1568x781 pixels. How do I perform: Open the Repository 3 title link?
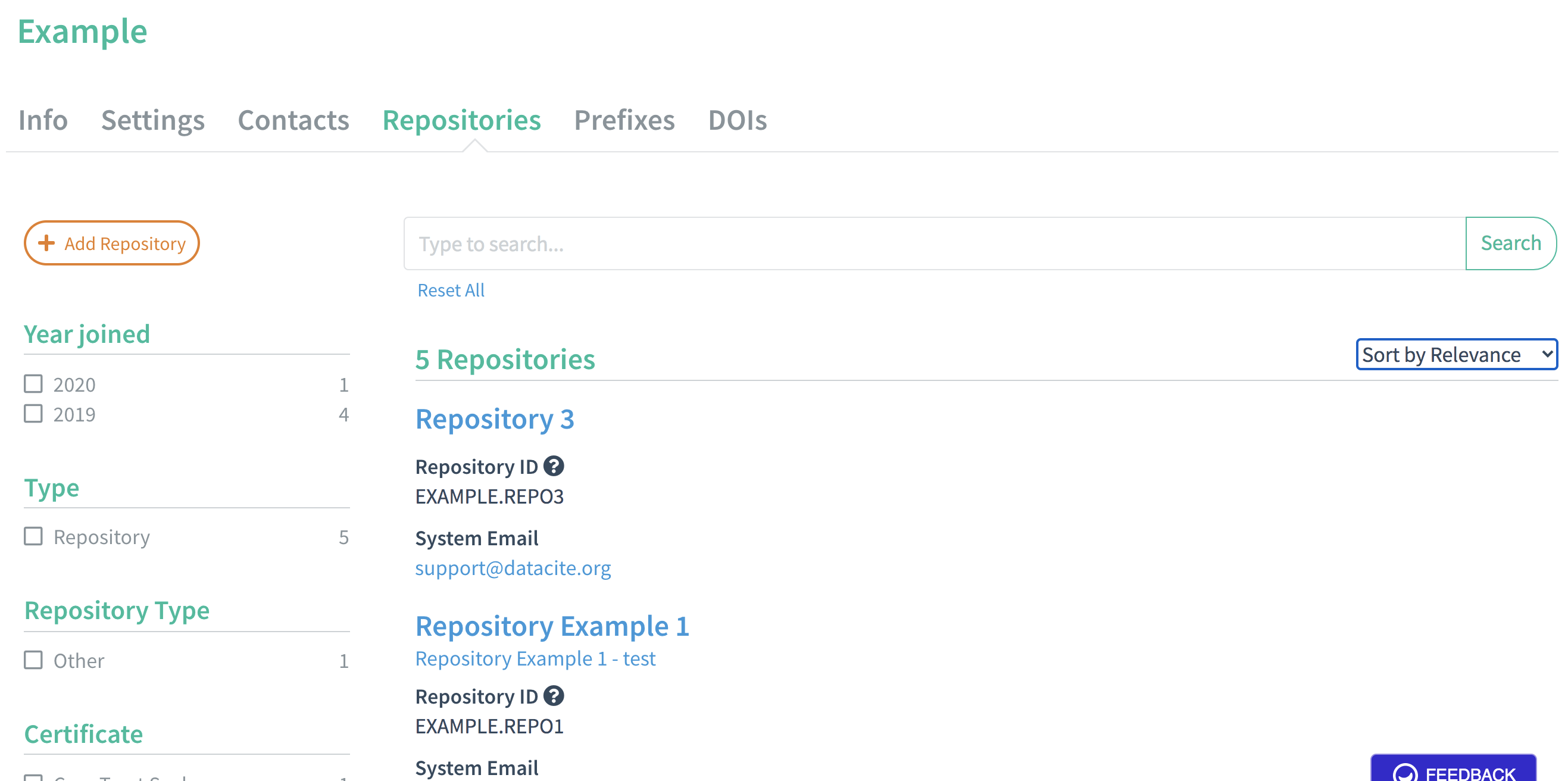[494, 420]
